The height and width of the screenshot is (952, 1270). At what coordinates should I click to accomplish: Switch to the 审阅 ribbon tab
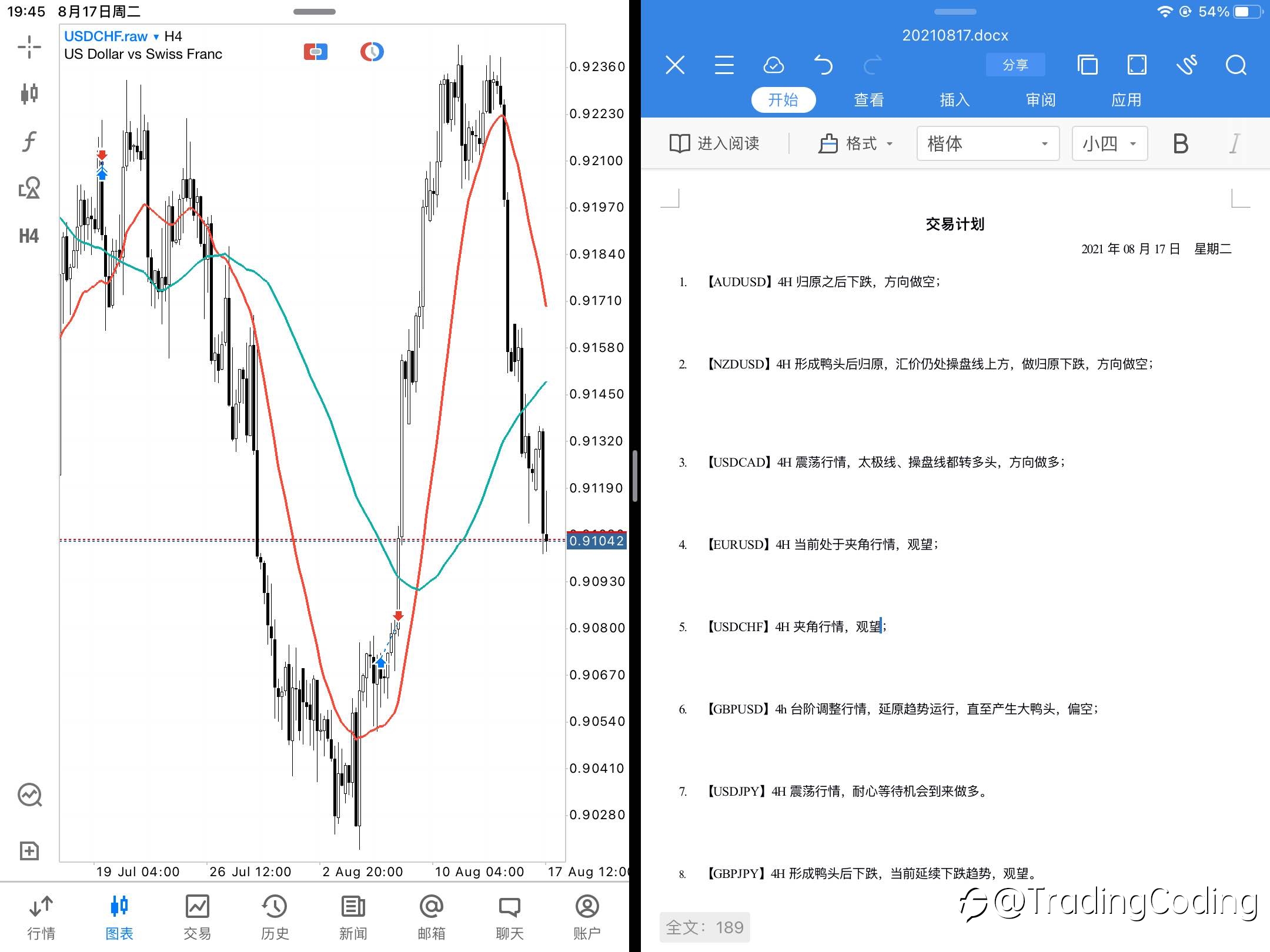click(x=1041, y=100)
